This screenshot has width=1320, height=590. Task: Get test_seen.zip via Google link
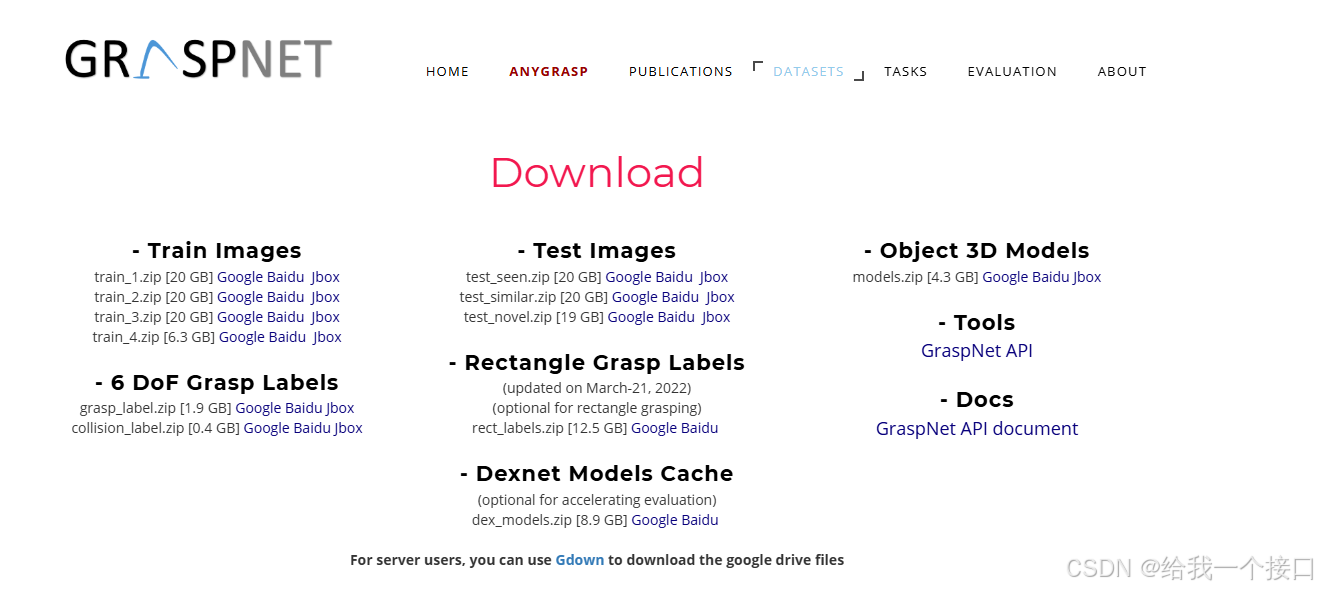[x=628, y=277]
